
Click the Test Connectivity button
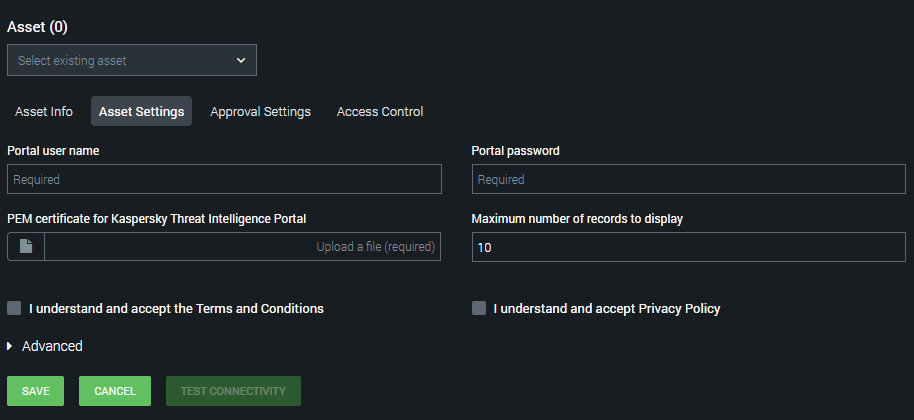(x=233, y=391)
